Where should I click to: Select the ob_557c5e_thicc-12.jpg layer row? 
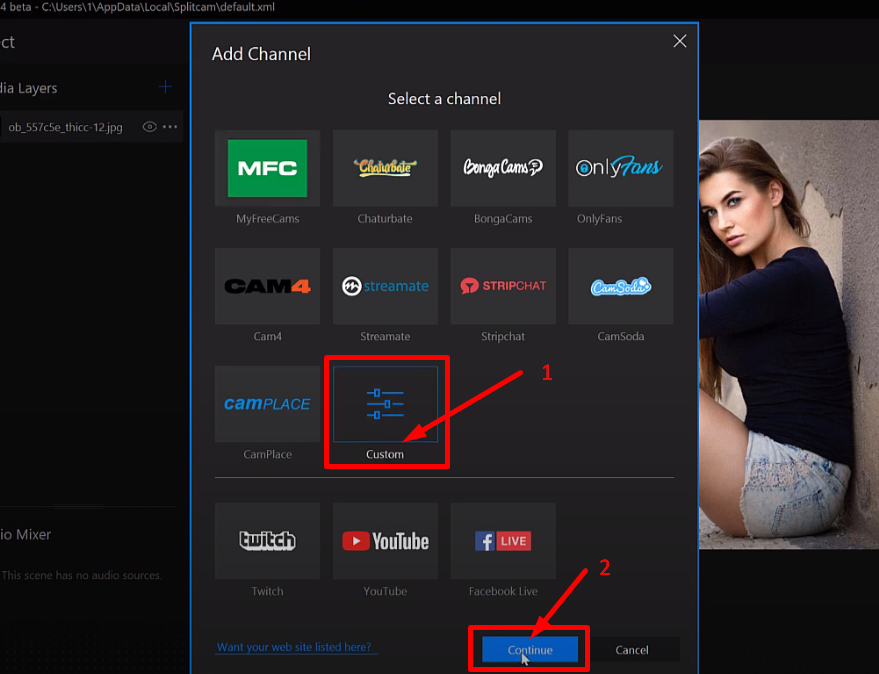tap(91, 127)
